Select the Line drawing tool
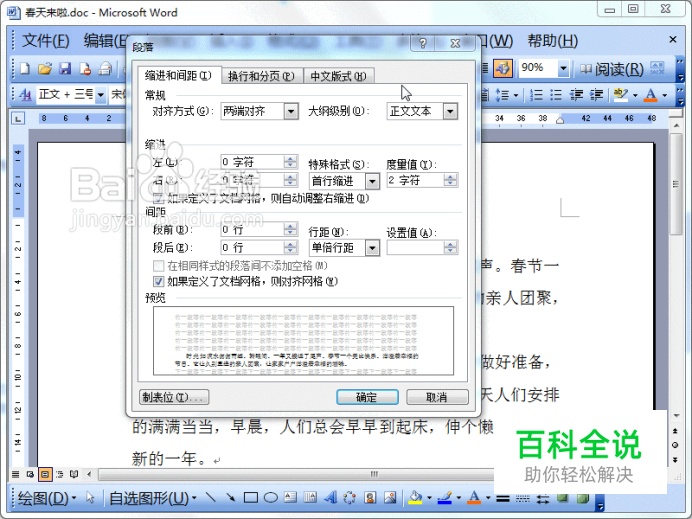 (x=211, y=498)
